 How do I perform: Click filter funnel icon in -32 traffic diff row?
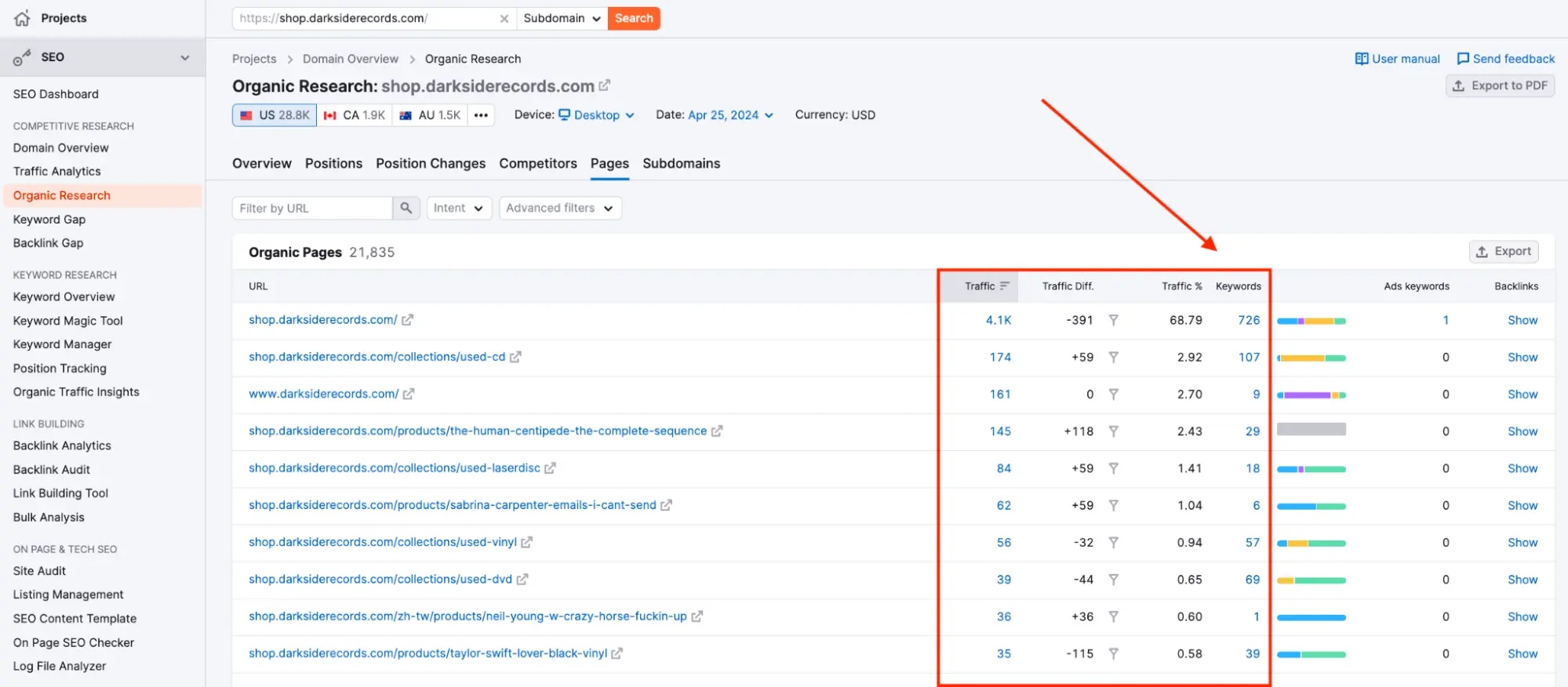pyautogui.click(x=1113, y=543)
